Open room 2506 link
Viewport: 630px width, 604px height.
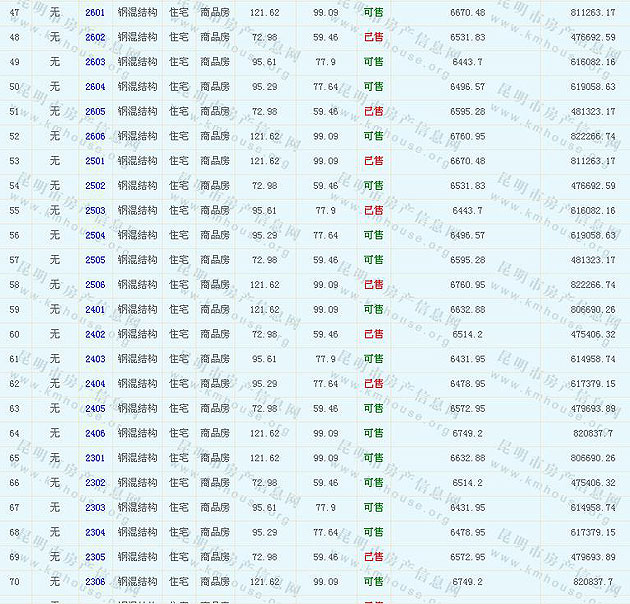95,285
